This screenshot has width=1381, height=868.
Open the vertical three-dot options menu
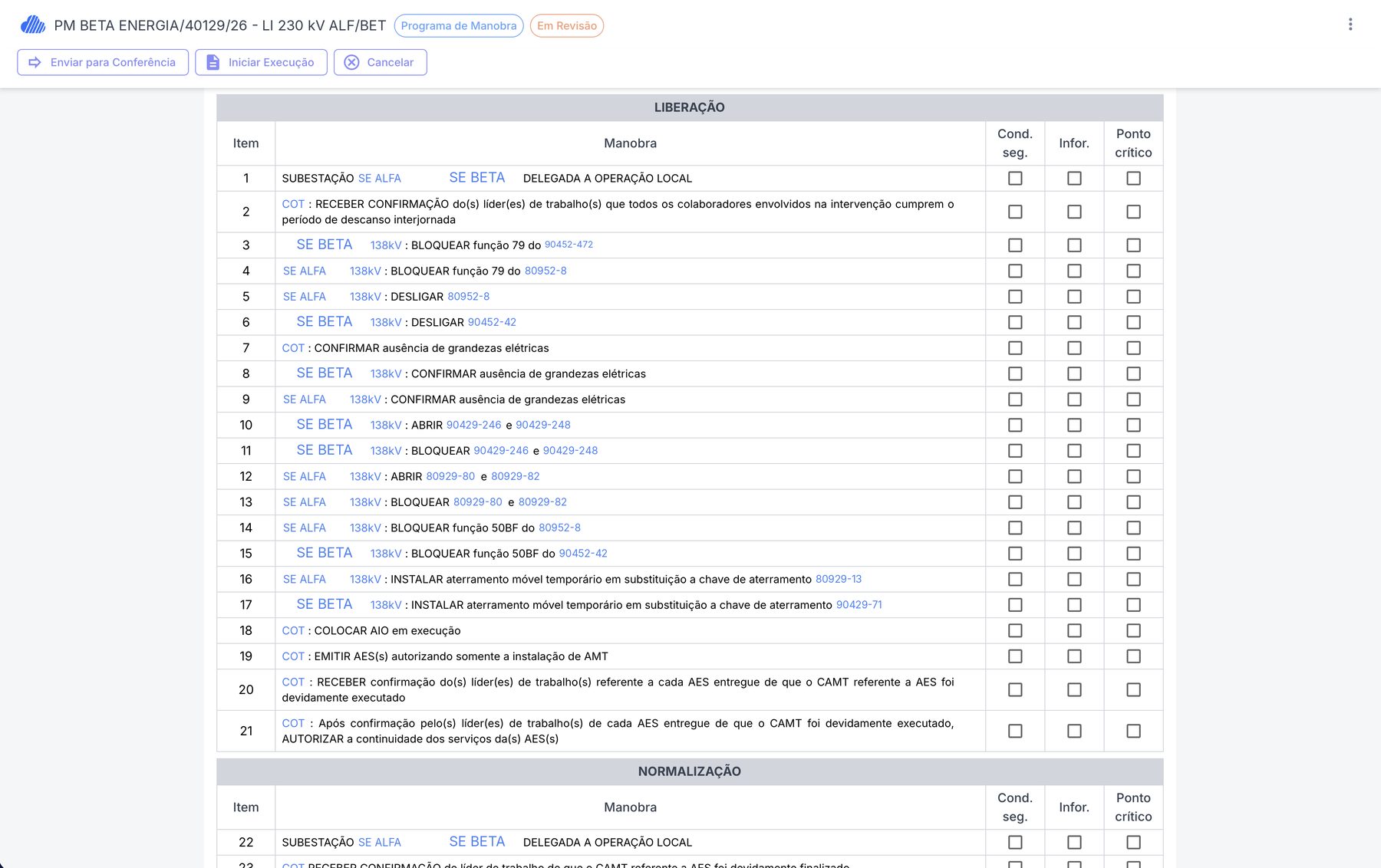(x=1350, y=25)
